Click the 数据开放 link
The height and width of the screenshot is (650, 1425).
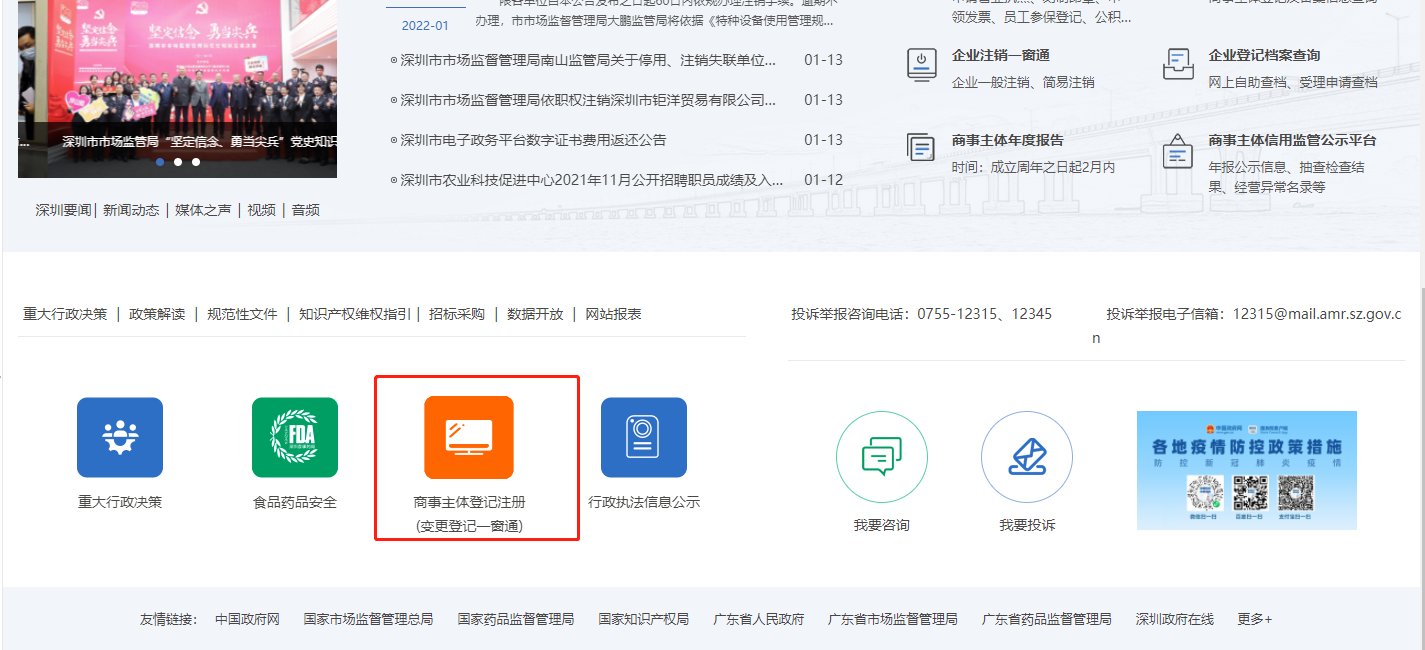535,313
